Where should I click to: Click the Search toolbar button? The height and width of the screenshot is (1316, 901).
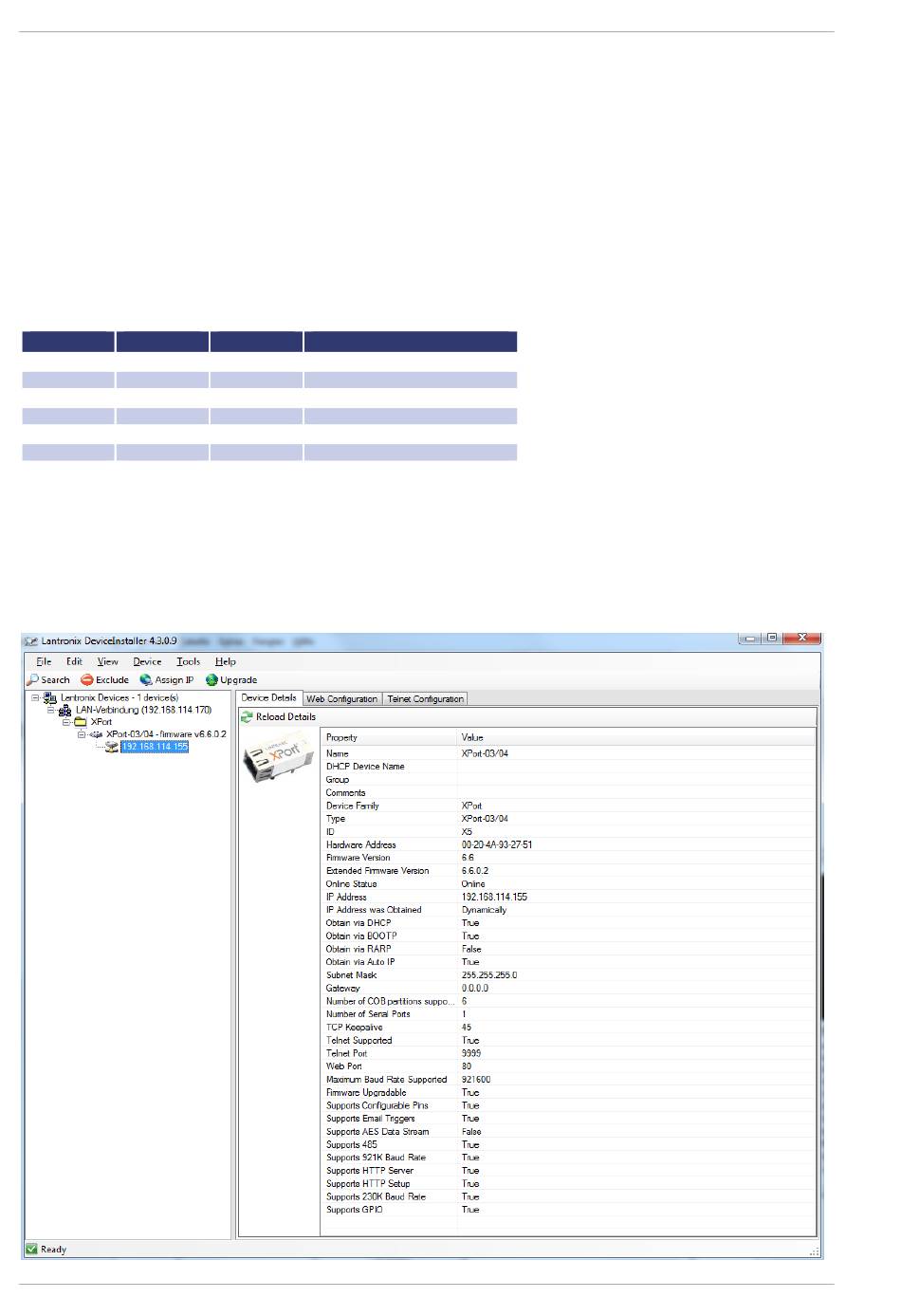pyautogui.click(x=48, y=679)
